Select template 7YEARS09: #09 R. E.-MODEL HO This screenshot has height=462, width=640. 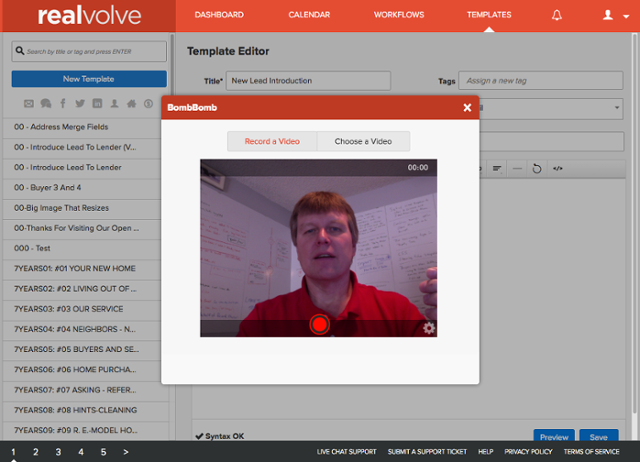click(x=86, y=431)
